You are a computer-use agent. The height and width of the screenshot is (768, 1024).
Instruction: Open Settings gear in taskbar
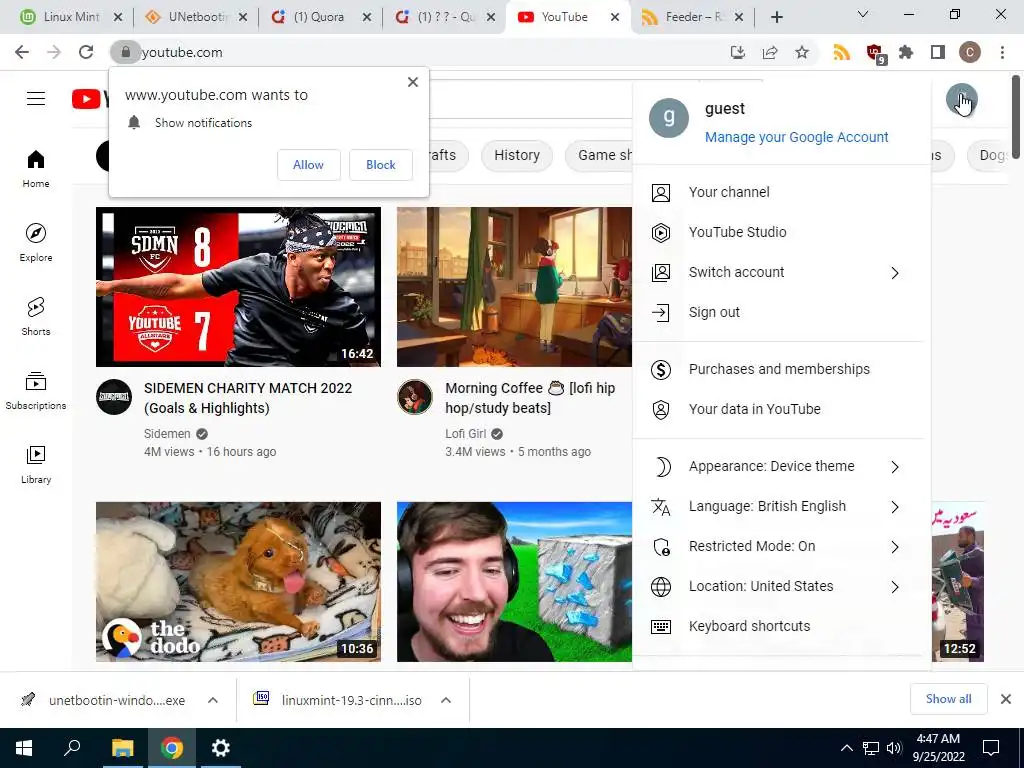point(221,748)
